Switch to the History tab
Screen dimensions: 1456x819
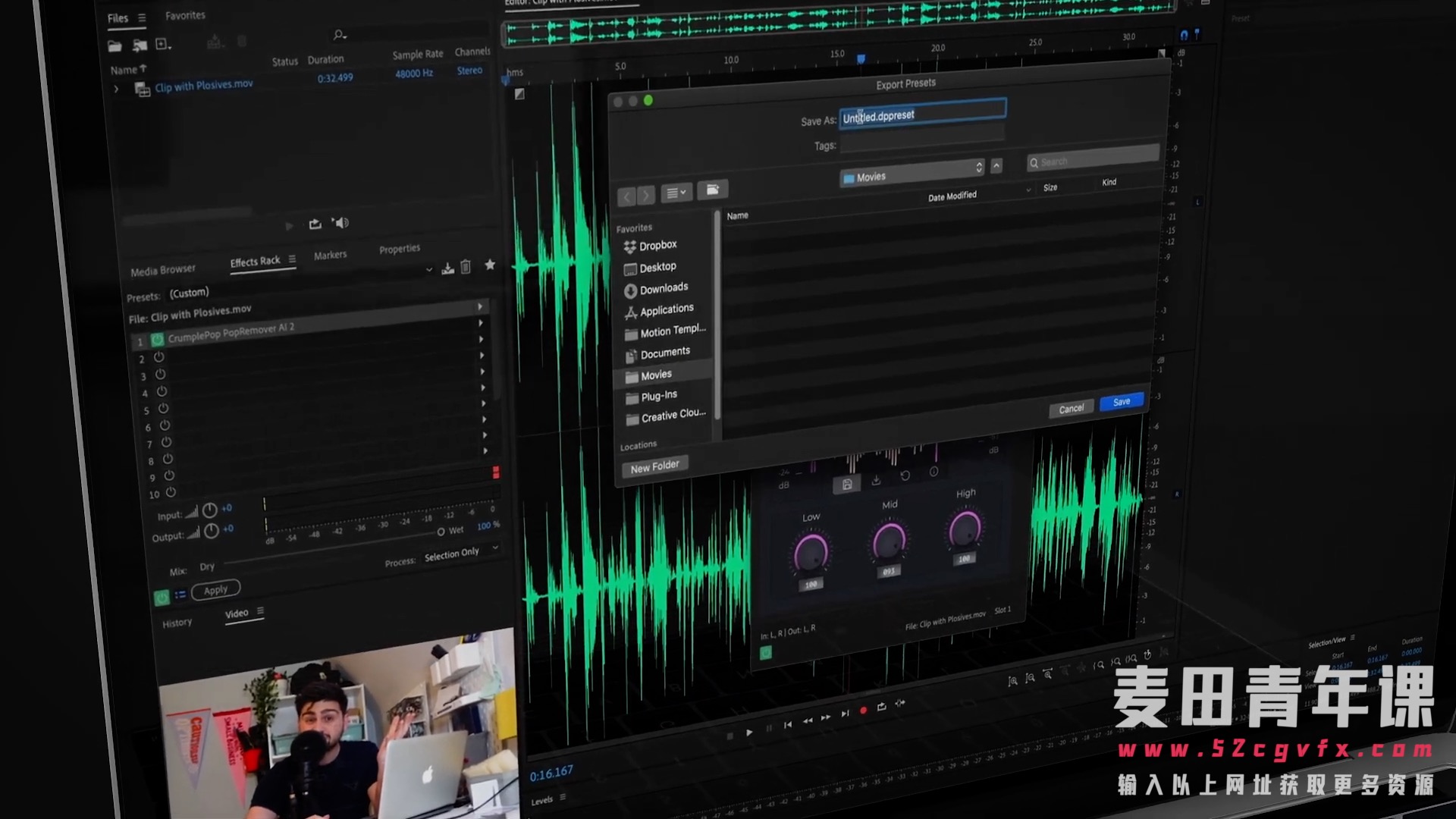point(177,623)
